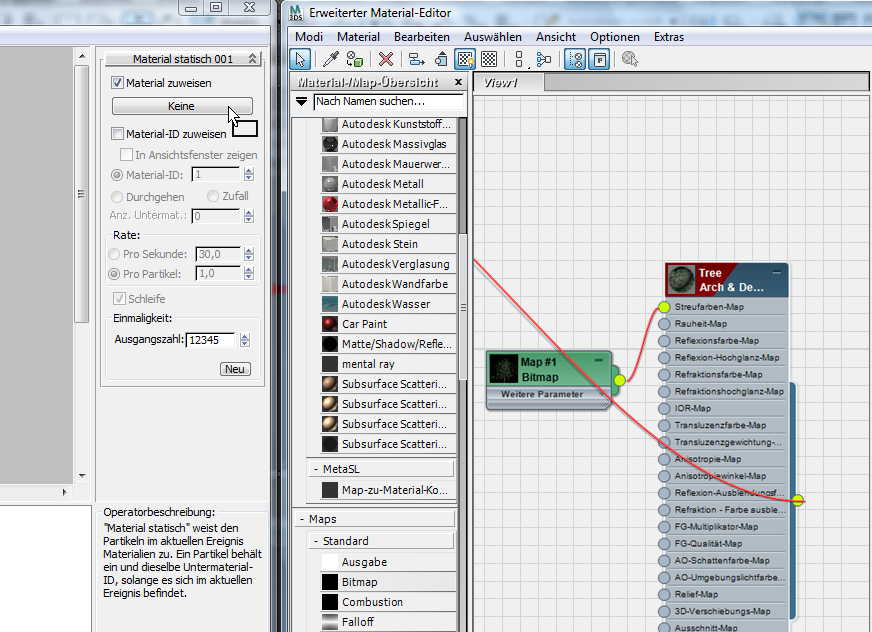Toggle In Ansichtsfenster zeigen checkbox
The image size is (872, 632).
point(126,155)
